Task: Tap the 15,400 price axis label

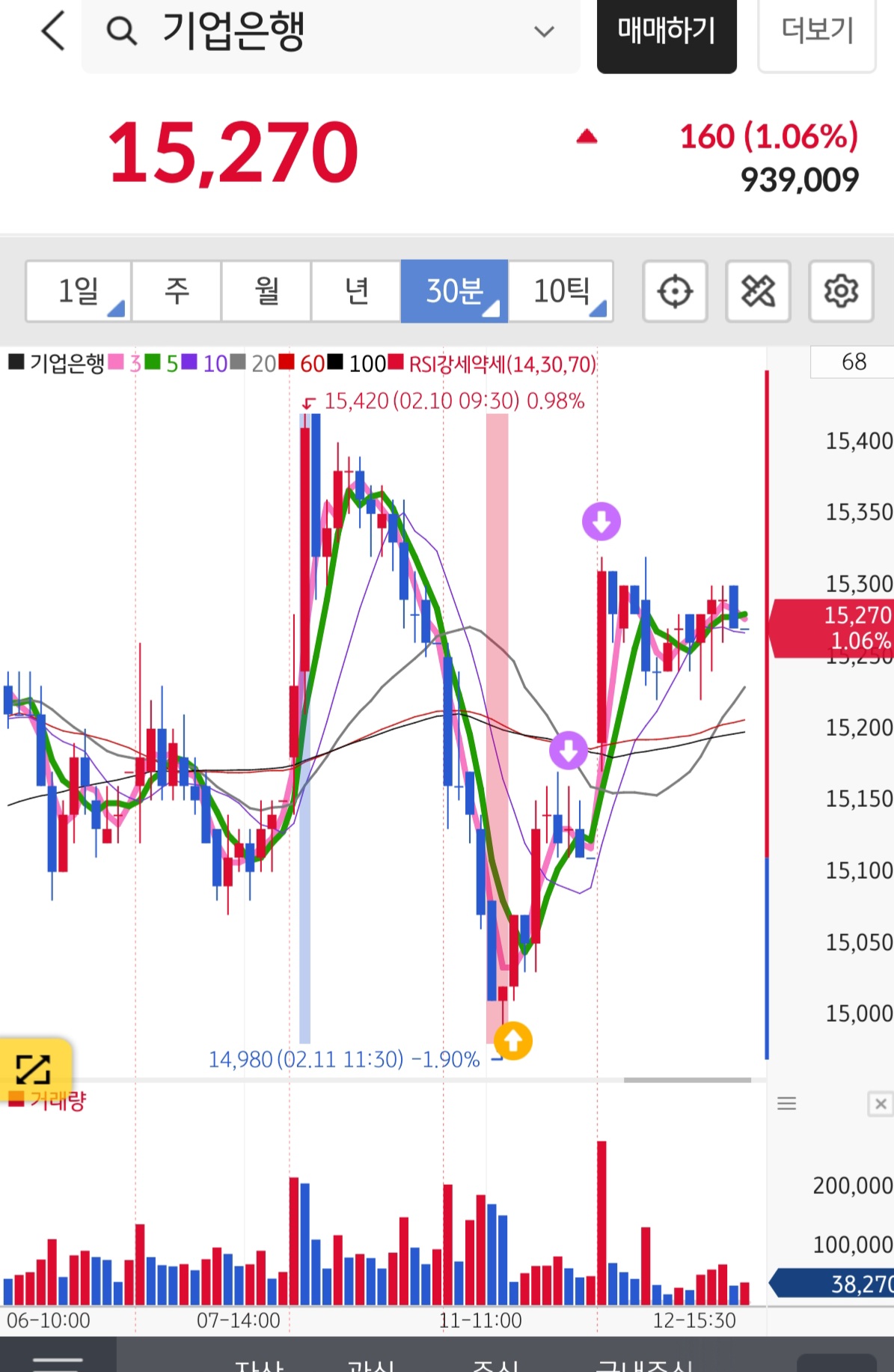Action: [859, 441]
